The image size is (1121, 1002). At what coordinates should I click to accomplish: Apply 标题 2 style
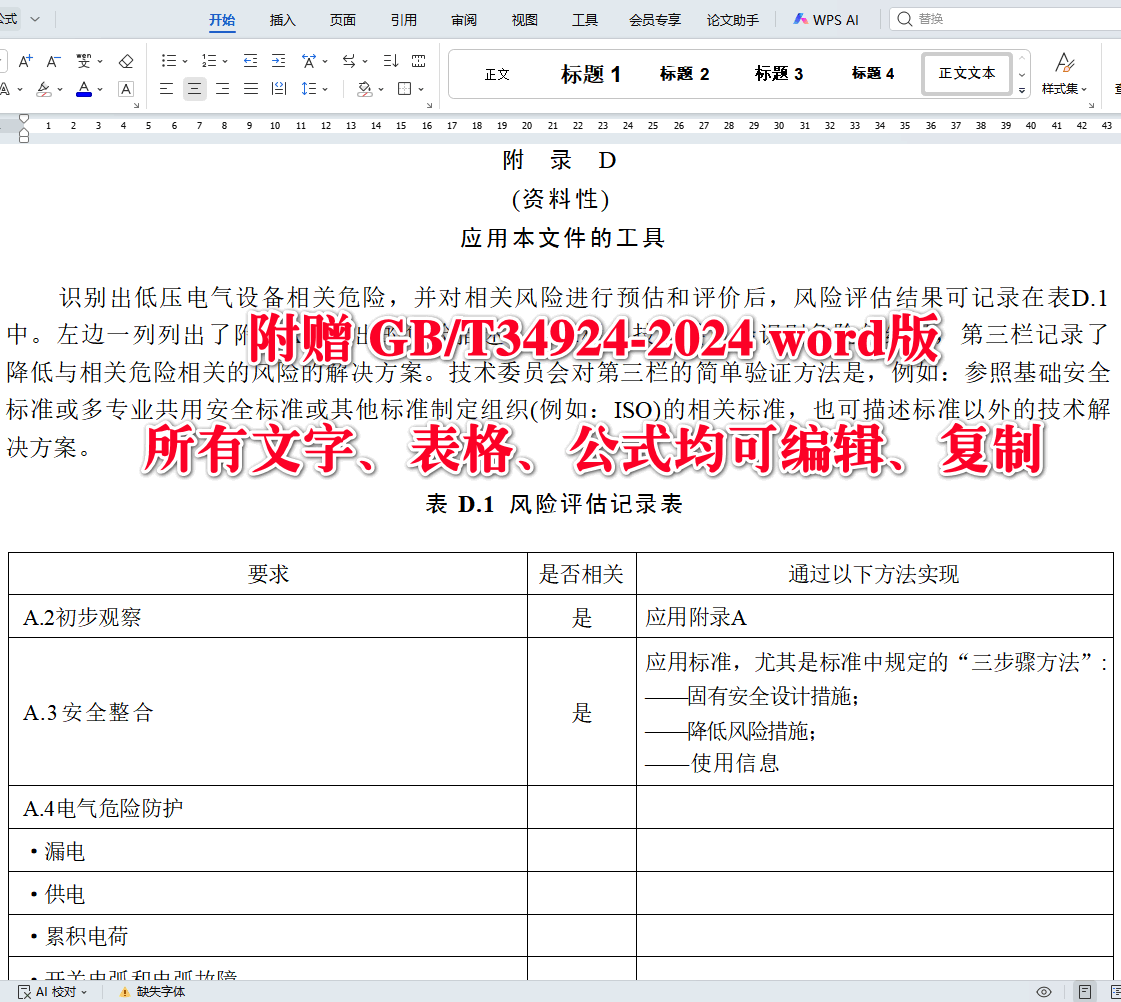point(684,74)
